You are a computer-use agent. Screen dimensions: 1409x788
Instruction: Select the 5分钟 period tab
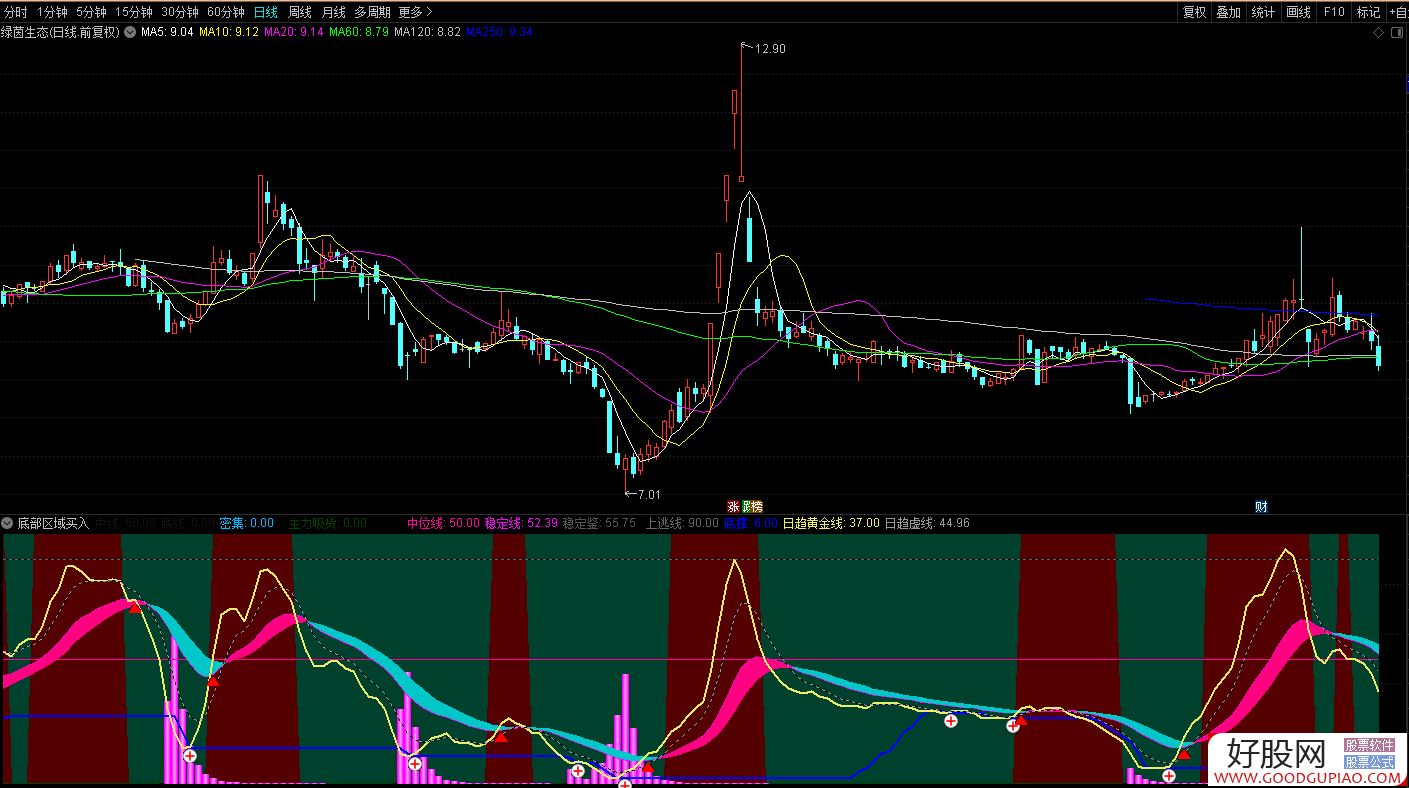click(91, 12)
